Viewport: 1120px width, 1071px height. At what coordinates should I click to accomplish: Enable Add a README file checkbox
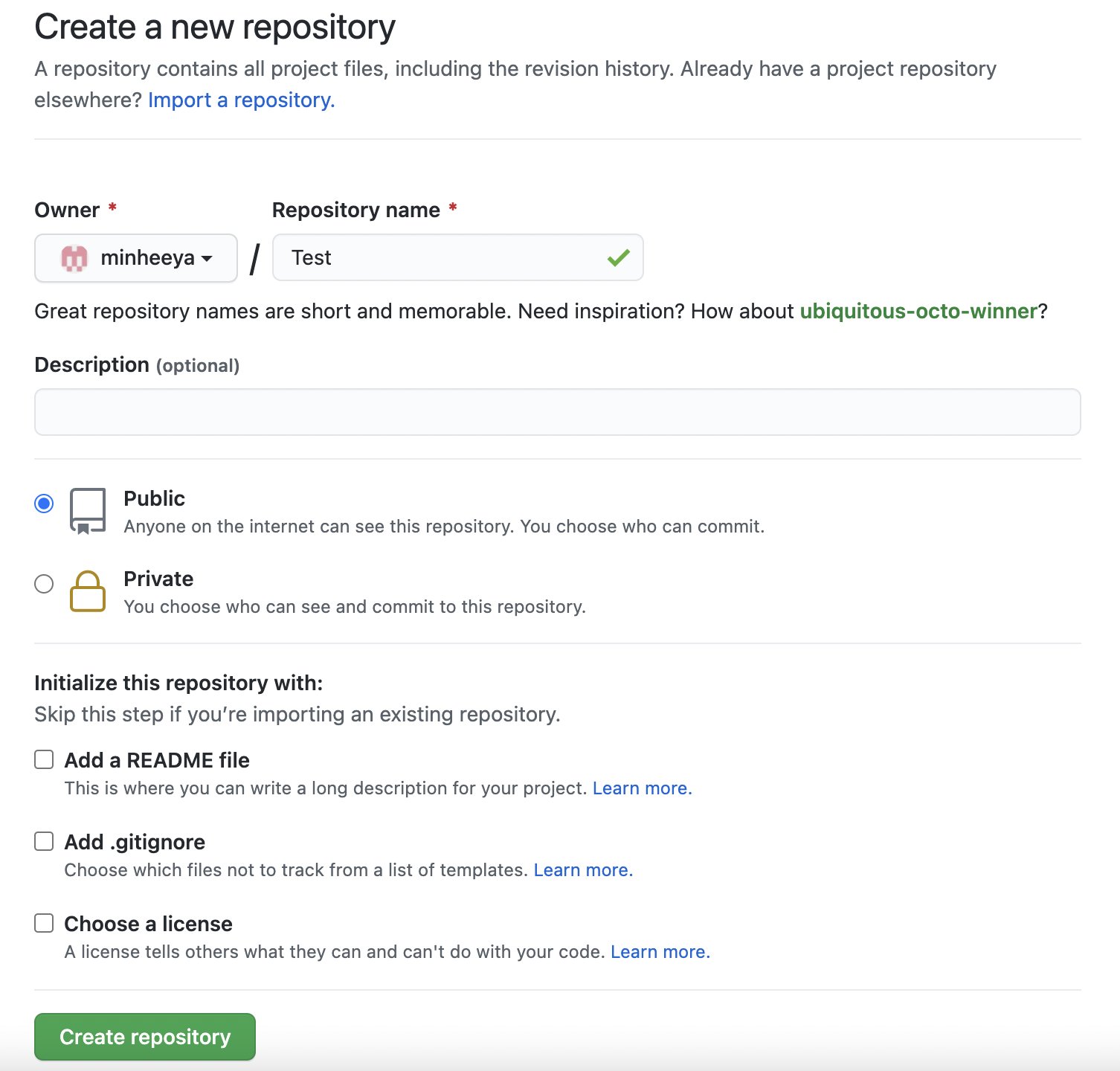point(44,759)
